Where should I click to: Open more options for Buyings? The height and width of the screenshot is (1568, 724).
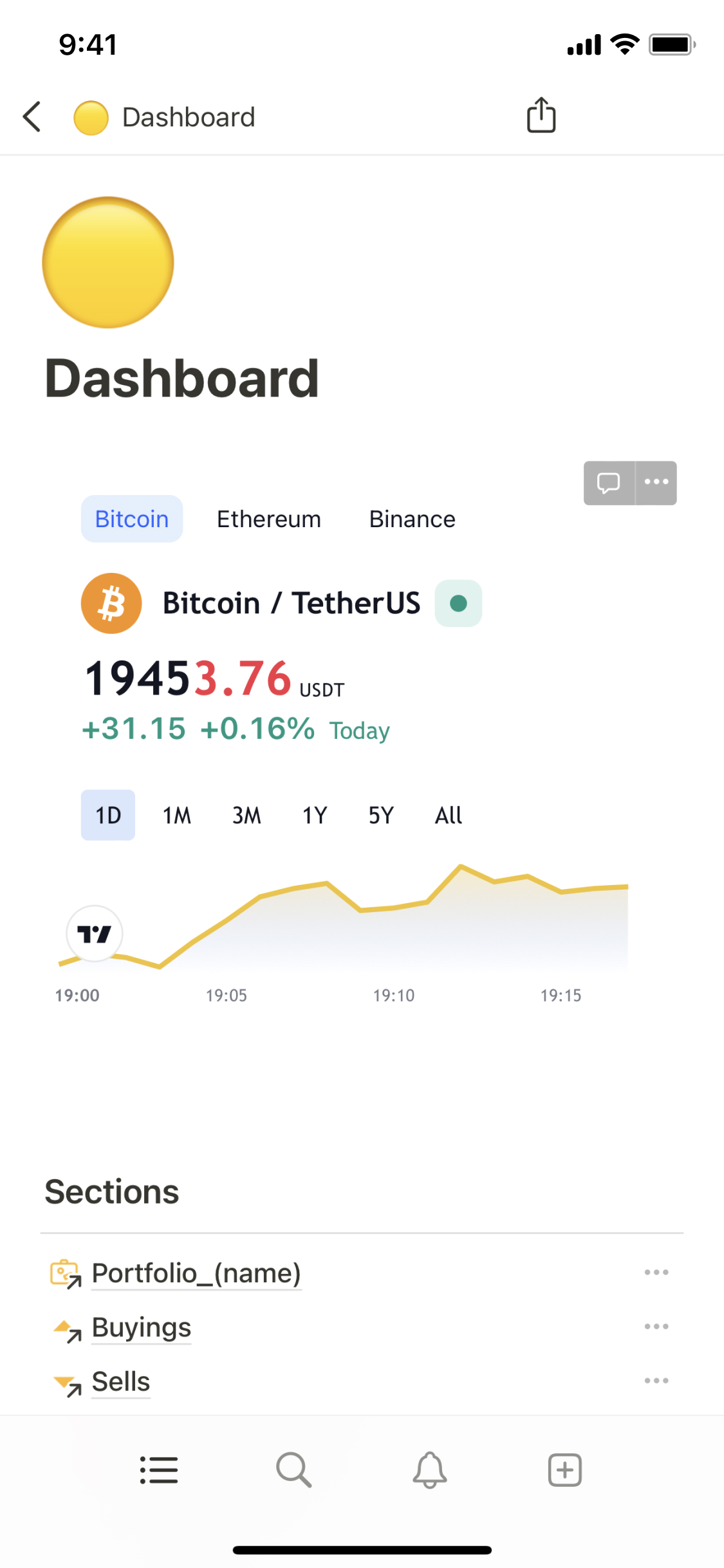[656, 1327]
